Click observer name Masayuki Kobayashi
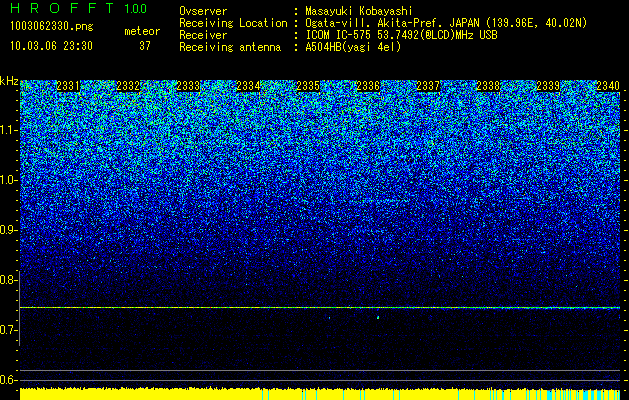The height and width of the screenshot is (400, 629). click(x=359, y=11)
